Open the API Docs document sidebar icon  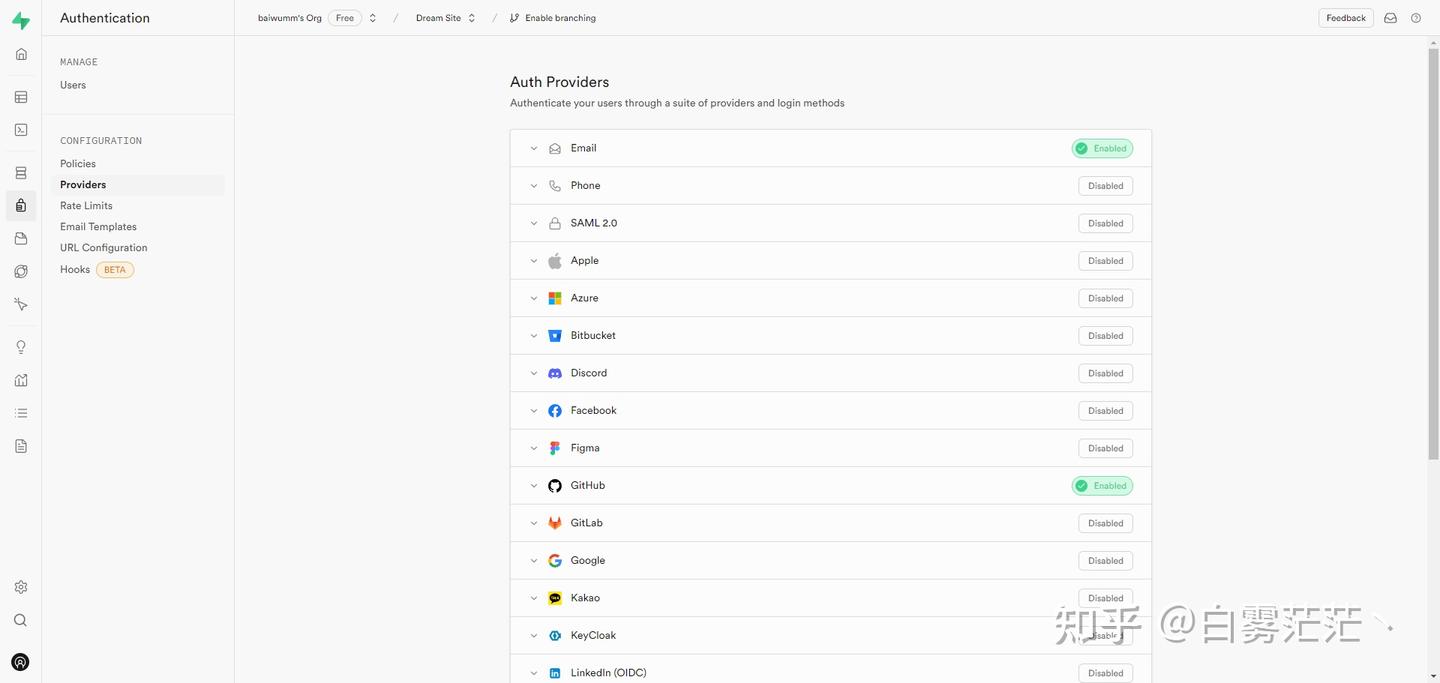[x=21, y=446]
